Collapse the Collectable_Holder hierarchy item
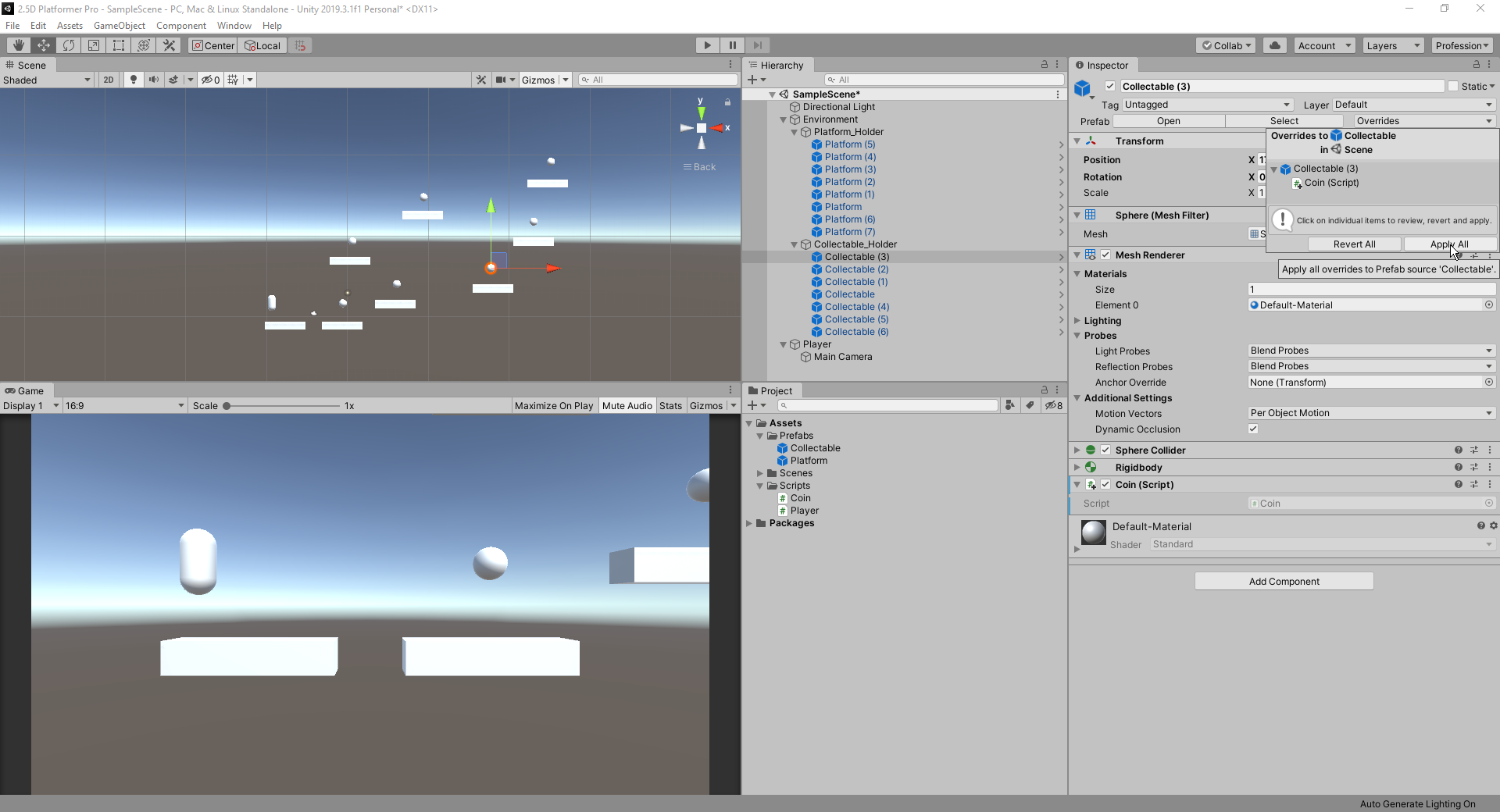The width and height of the screenshot is (1500, 812). tap(794, 244)
